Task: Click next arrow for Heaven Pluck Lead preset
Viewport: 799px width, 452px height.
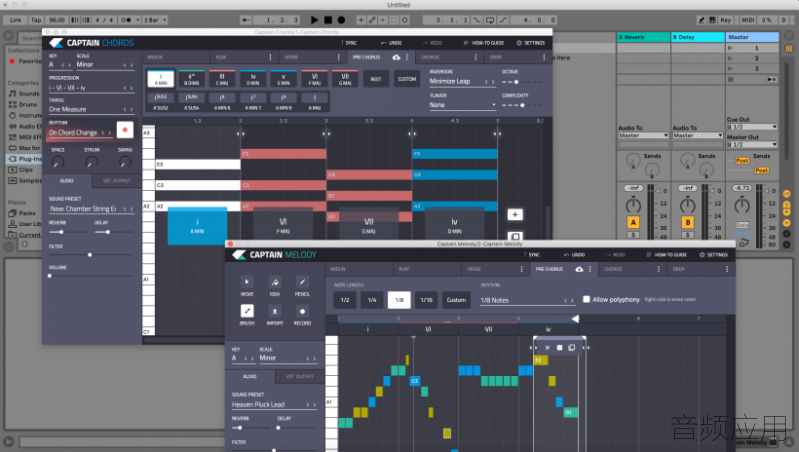Action: [x=314, y=405]
